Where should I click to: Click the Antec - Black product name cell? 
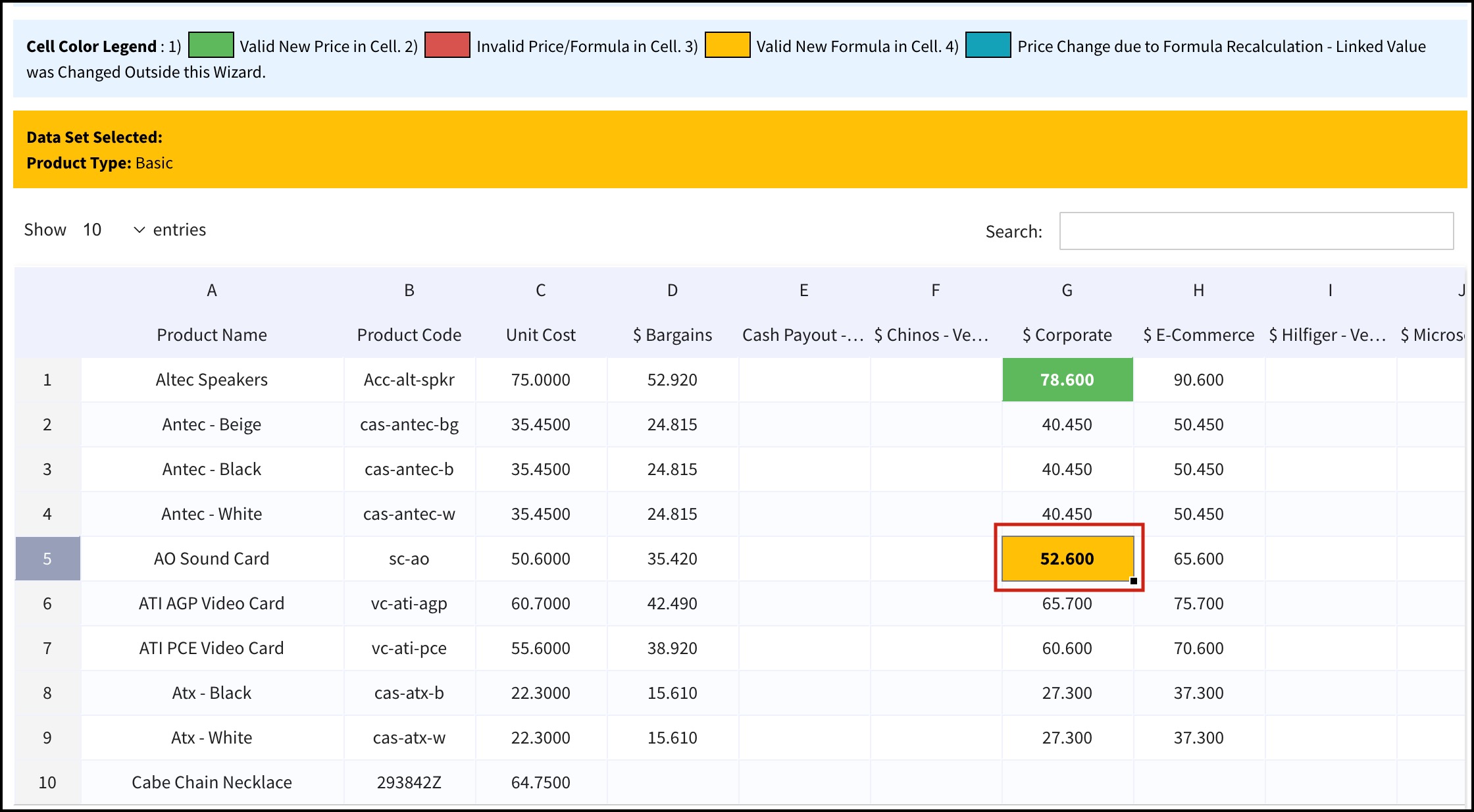pos(212,469)
